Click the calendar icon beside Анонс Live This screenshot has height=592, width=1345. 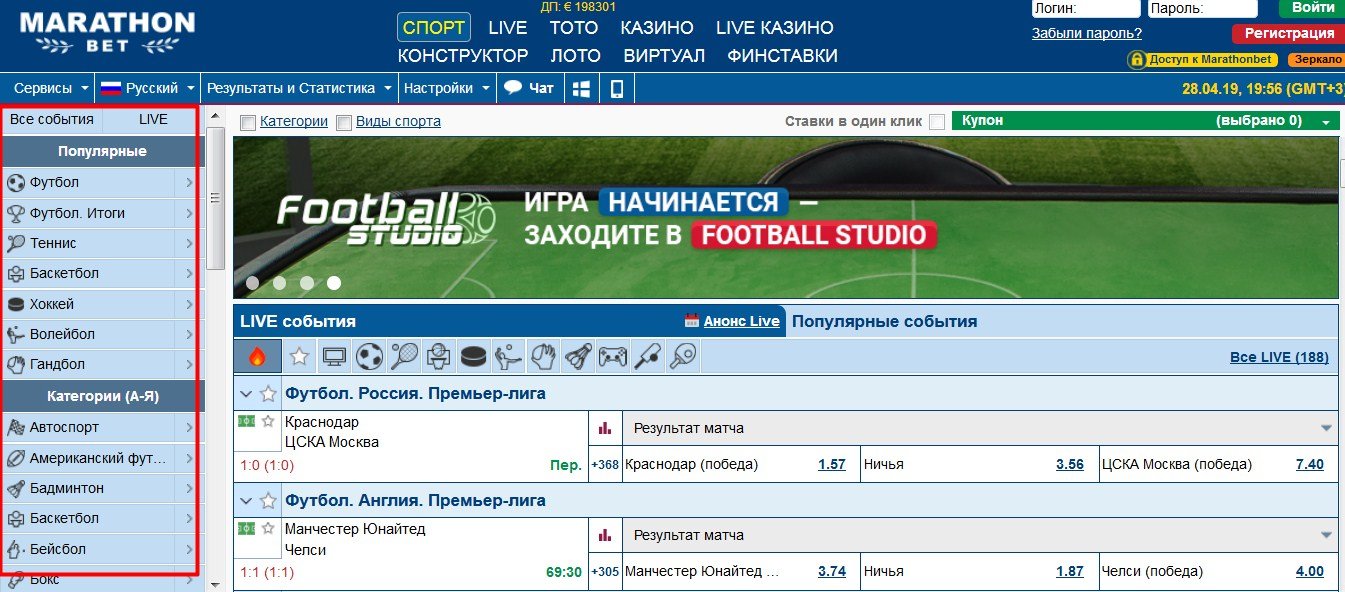click(x=691, y=321)
